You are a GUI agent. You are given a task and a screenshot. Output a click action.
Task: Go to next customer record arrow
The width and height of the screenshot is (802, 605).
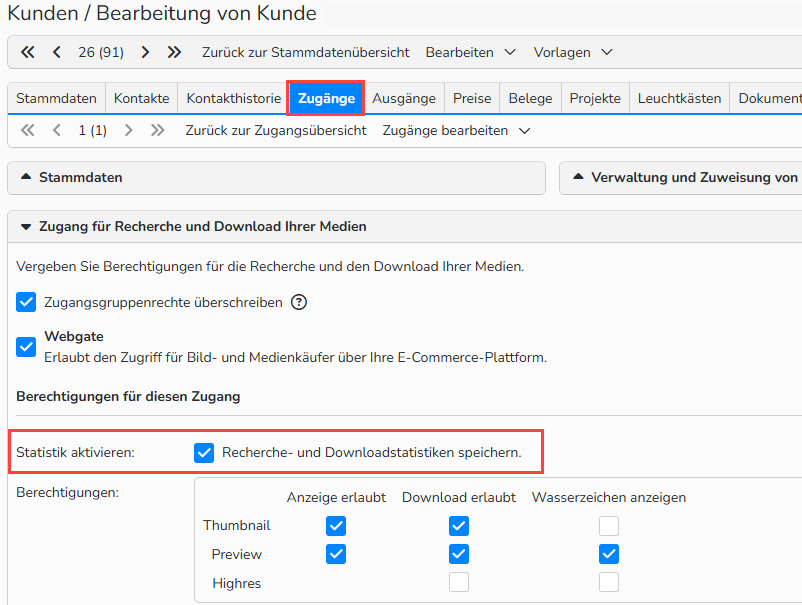(x=145, y=52)
